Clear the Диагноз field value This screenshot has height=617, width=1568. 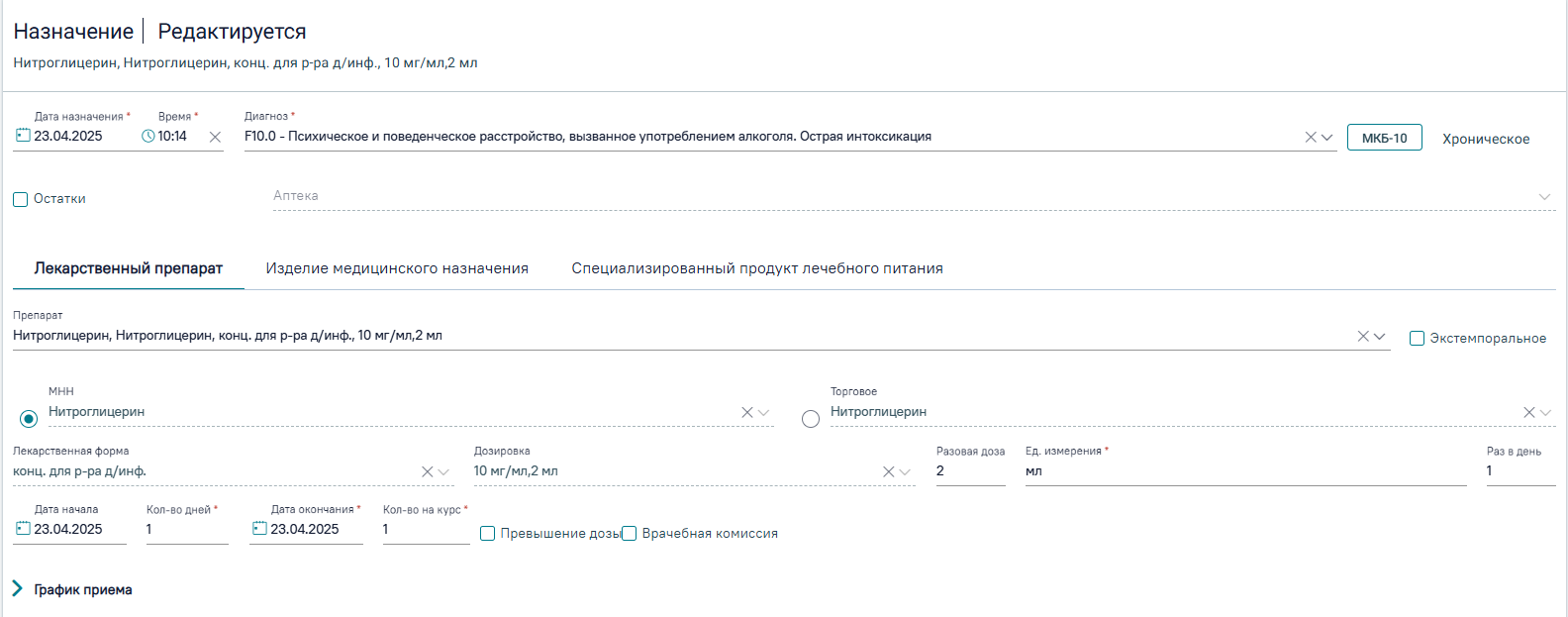point(1311,138)
